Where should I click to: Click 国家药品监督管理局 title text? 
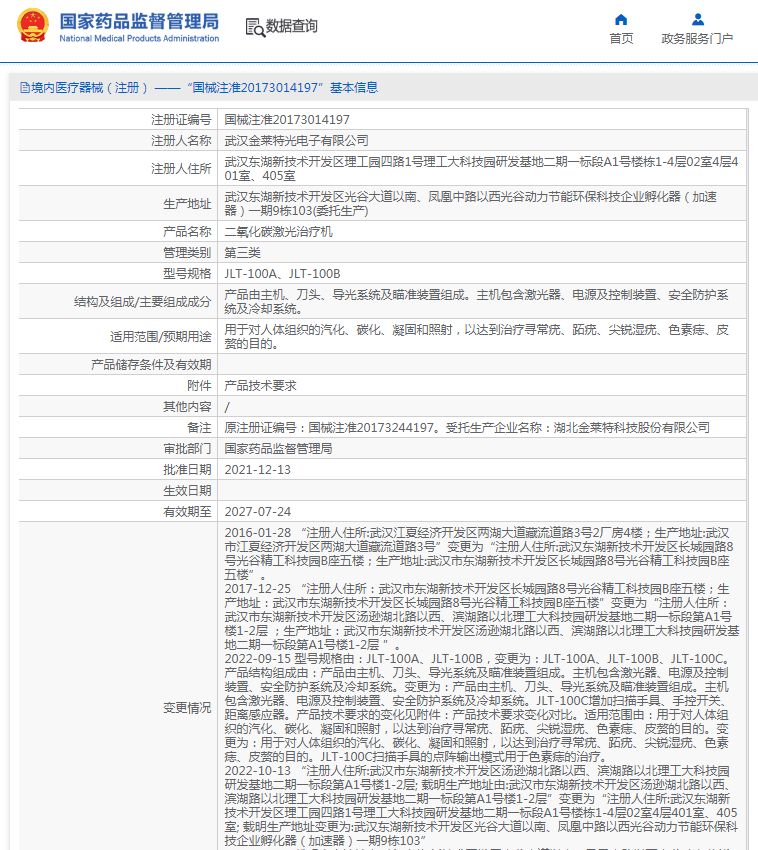tap(139, 21)
